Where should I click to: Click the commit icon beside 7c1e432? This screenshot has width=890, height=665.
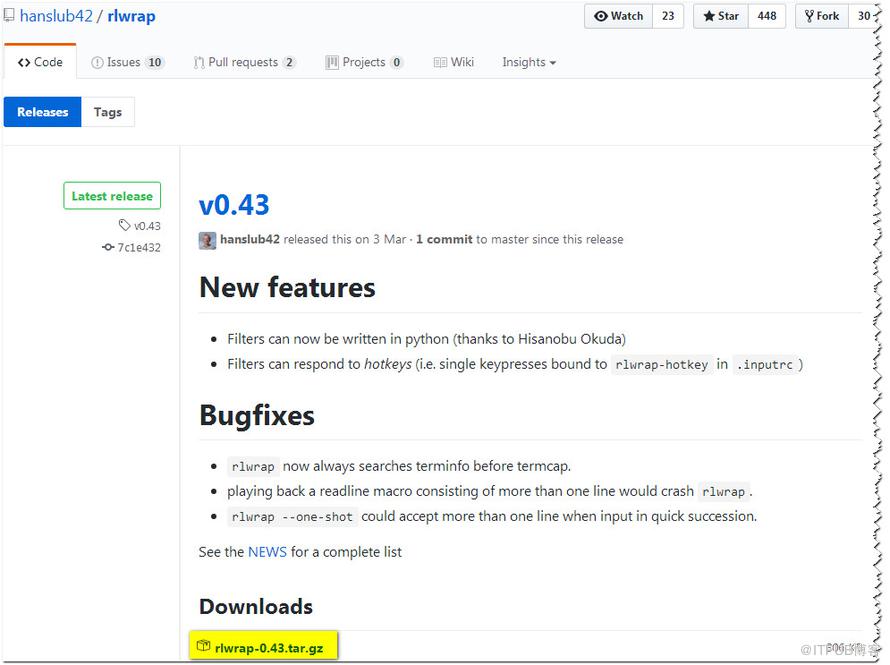tap(108, 247)
